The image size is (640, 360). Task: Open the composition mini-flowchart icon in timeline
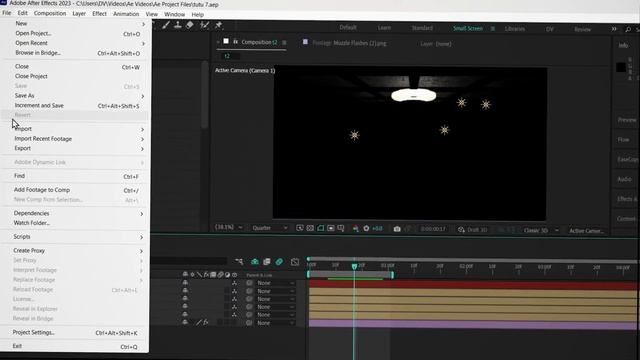239,262
